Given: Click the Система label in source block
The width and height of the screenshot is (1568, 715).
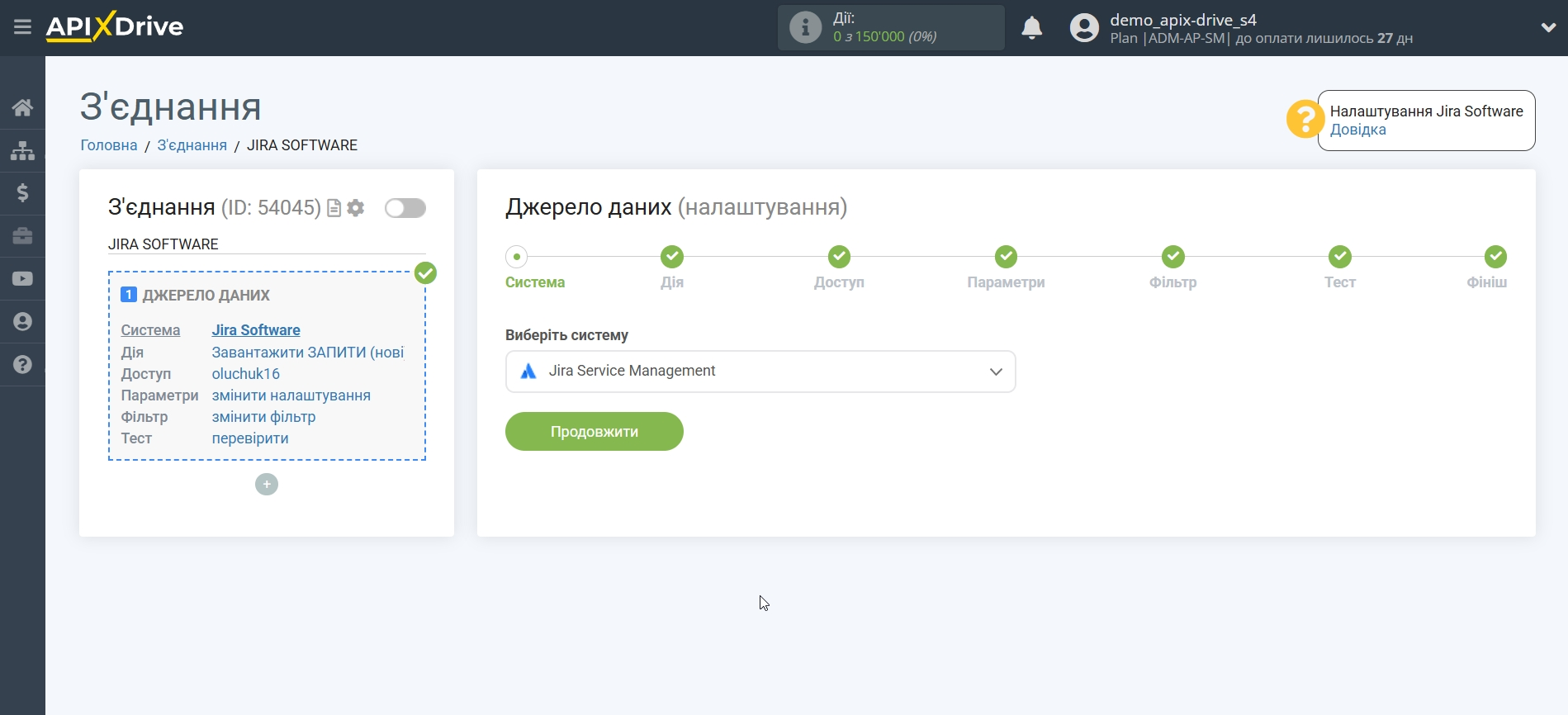Looking at the screenshot, I should [x=150, y=330].
